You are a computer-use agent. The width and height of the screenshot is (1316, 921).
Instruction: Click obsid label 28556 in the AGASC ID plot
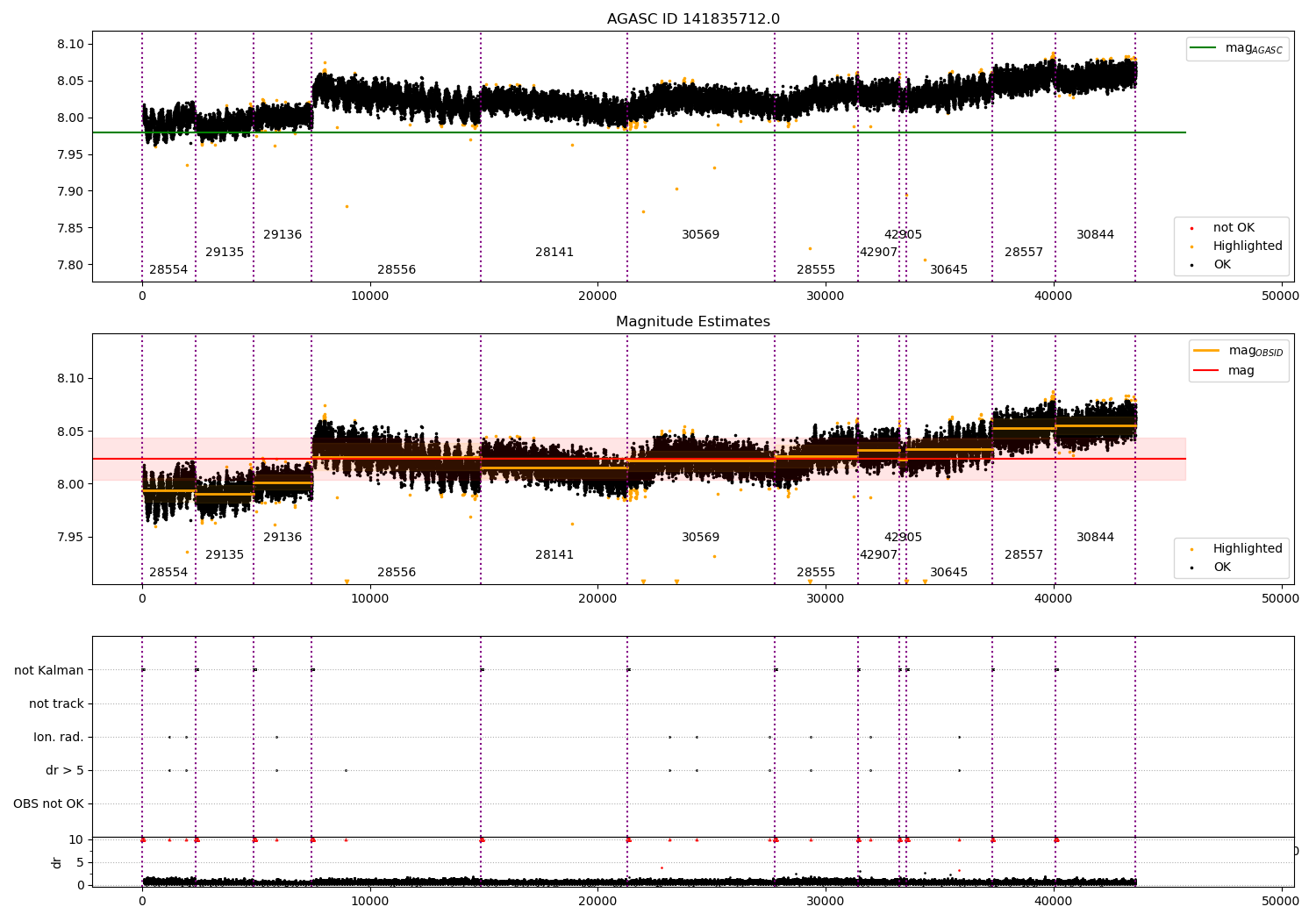coord(397,269)
